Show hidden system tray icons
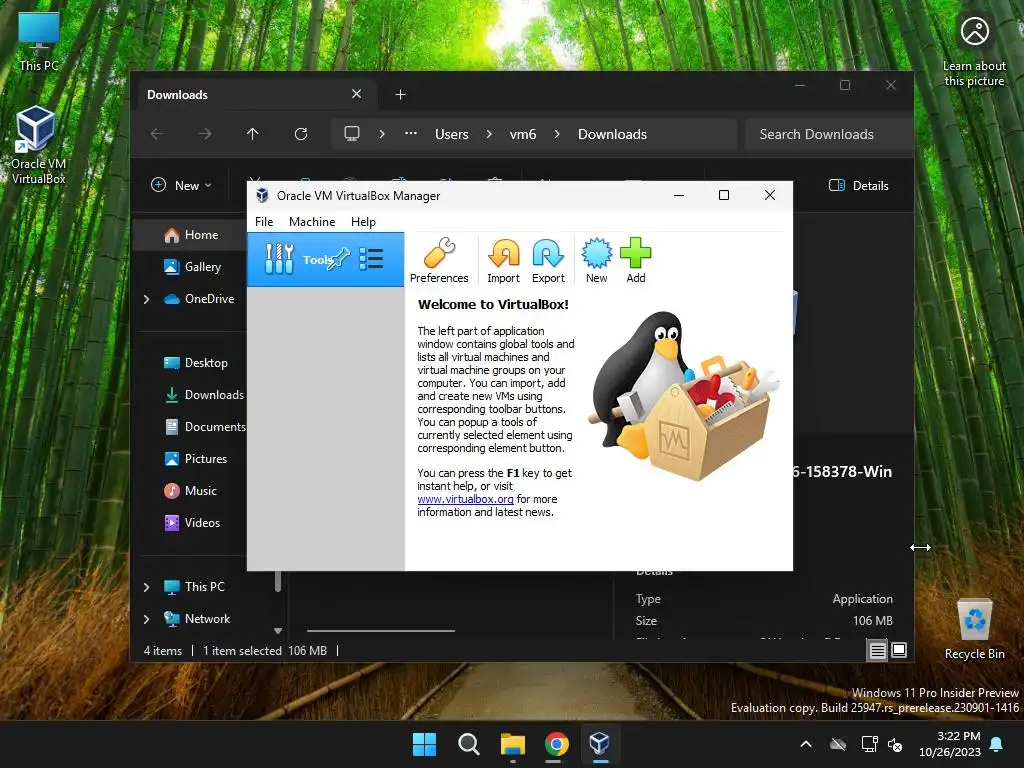 (x=806, y=744)
